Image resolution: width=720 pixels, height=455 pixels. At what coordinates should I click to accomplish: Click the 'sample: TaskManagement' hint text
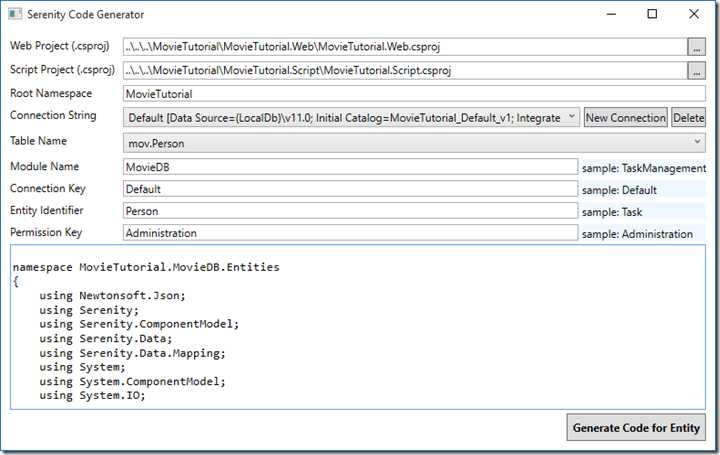coord(644,169)
